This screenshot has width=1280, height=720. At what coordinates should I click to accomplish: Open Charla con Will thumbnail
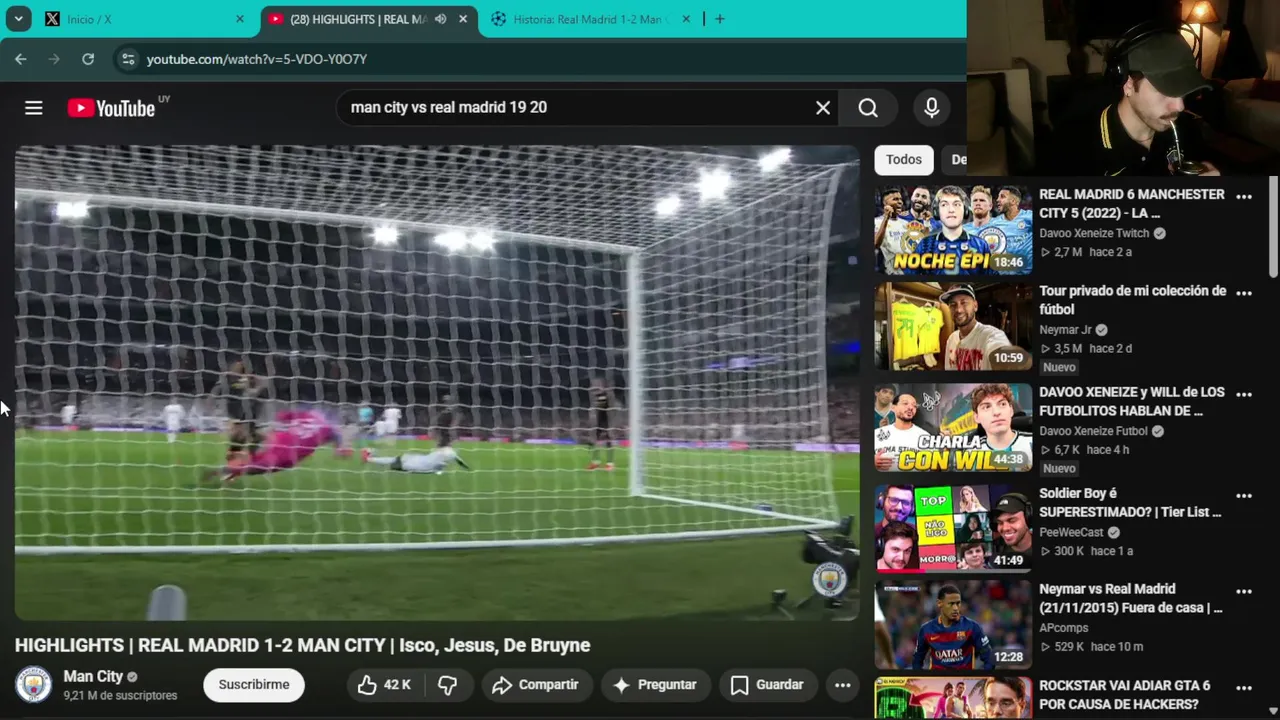[953, 427]
